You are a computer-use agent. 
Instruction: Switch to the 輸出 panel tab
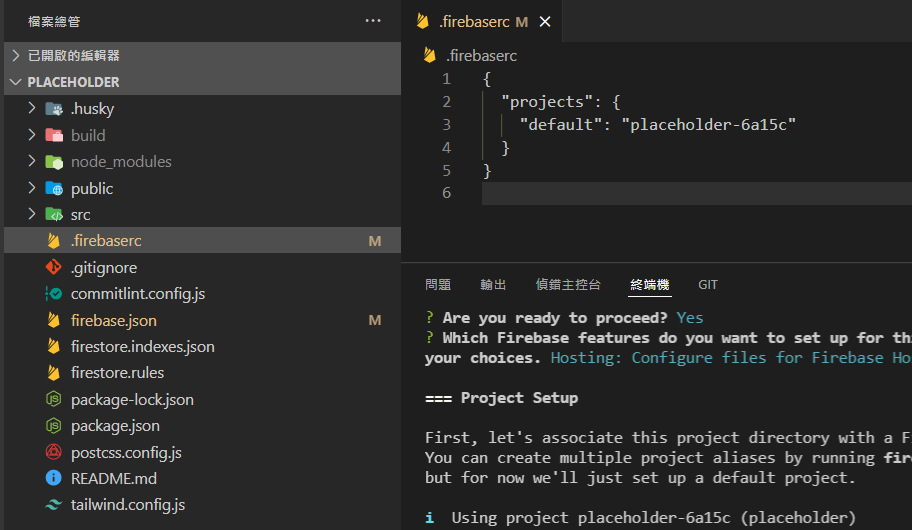[x=493, y=285]
